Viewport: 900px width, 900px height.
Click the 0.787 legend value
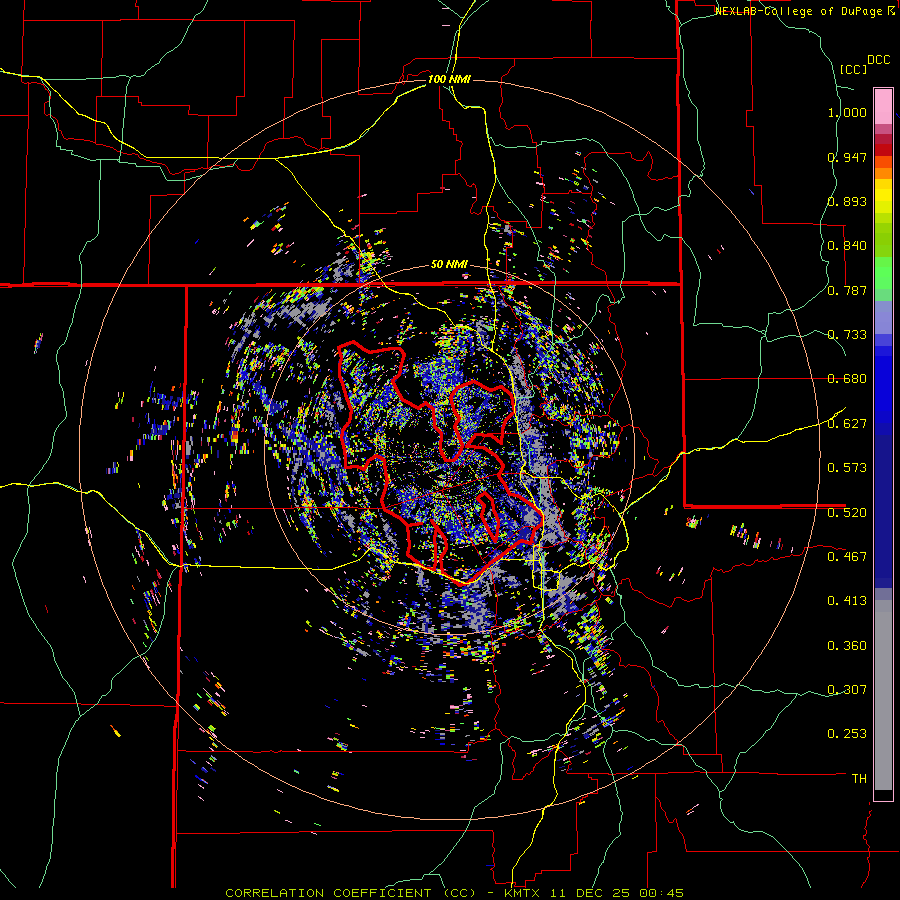point(847,290)
